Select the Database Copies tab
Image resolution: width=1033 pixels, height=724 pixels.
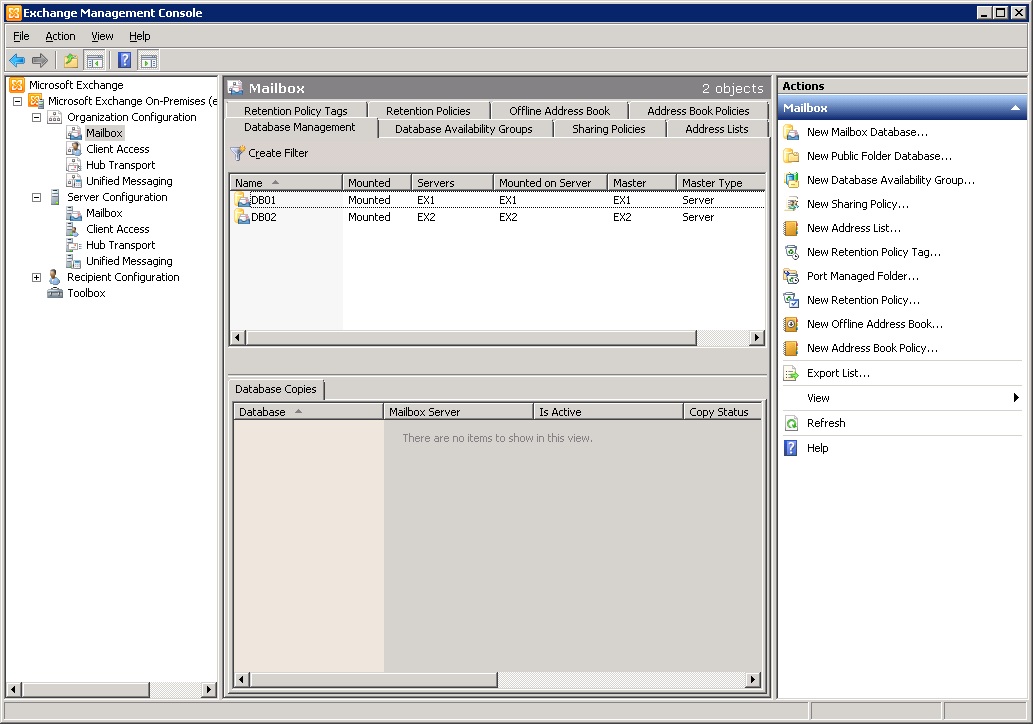[x=276, y=389]
